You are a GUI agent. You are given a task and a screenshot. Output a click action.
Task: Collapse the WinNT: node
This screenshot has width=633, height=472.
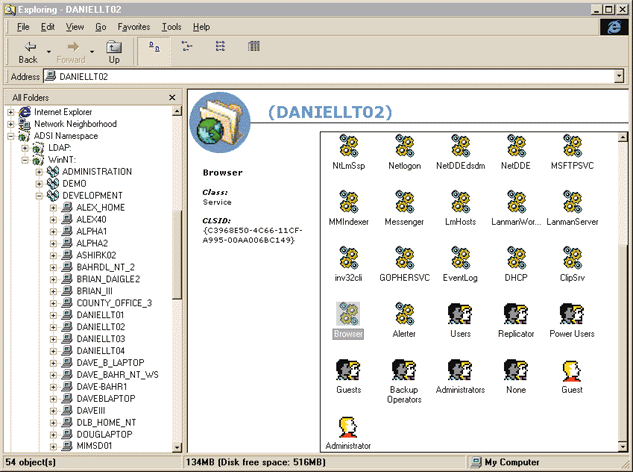[x=25, y=160]
